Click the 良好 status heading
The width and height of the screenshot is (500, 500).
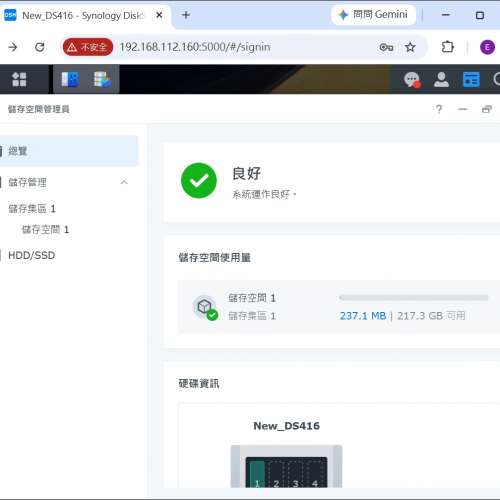point(246,173)
